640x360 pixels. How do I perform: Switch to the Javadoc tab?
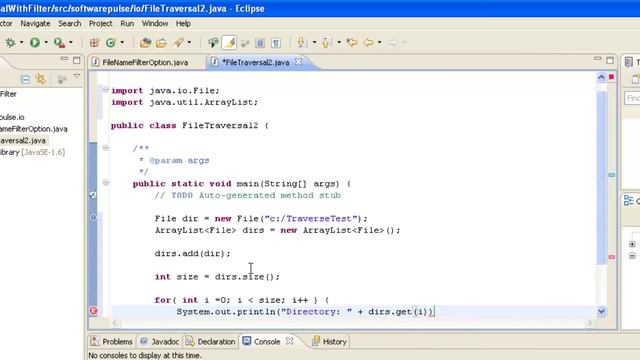tap(160, 342)
